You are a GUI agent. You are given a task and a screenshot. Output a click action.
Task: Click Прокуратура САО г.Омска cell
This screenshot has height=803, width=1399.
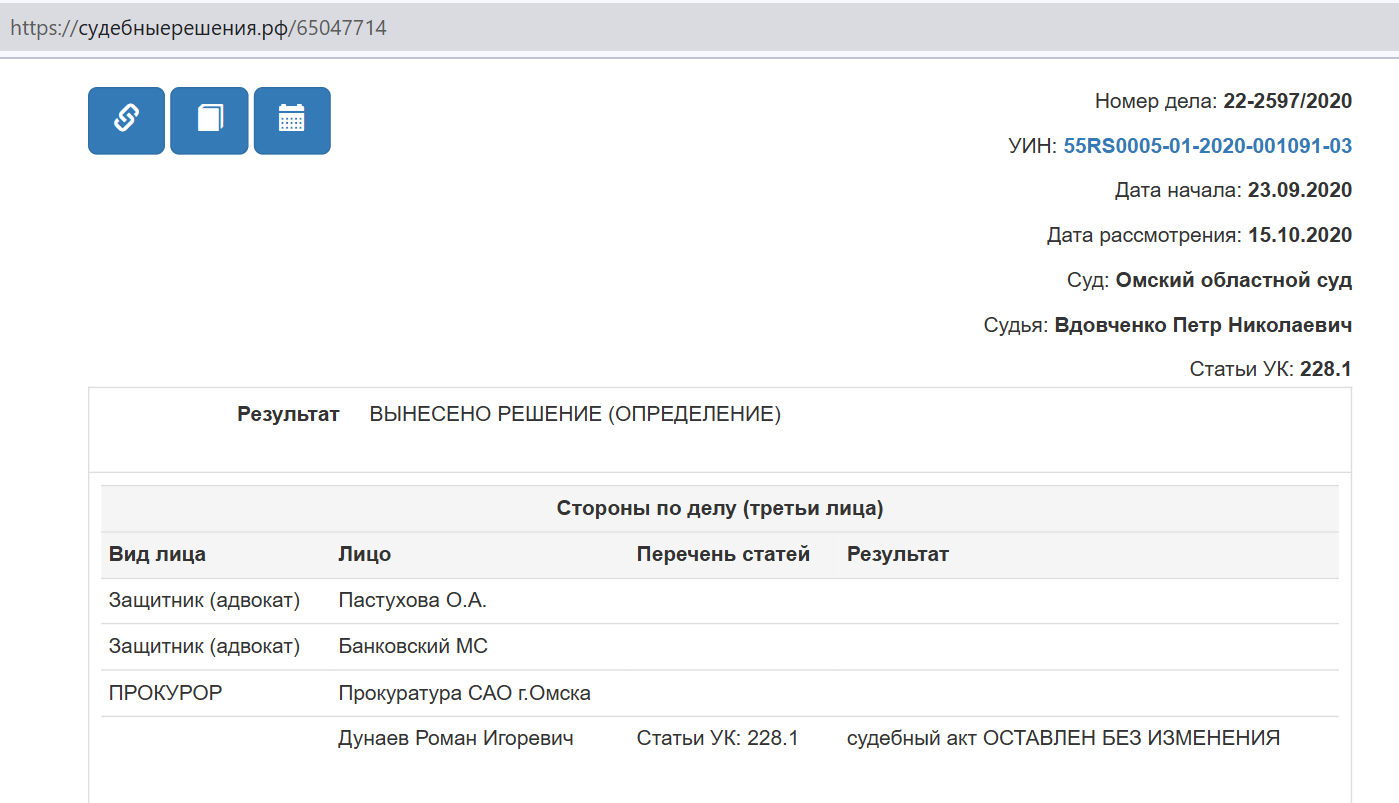click(465, 693)
